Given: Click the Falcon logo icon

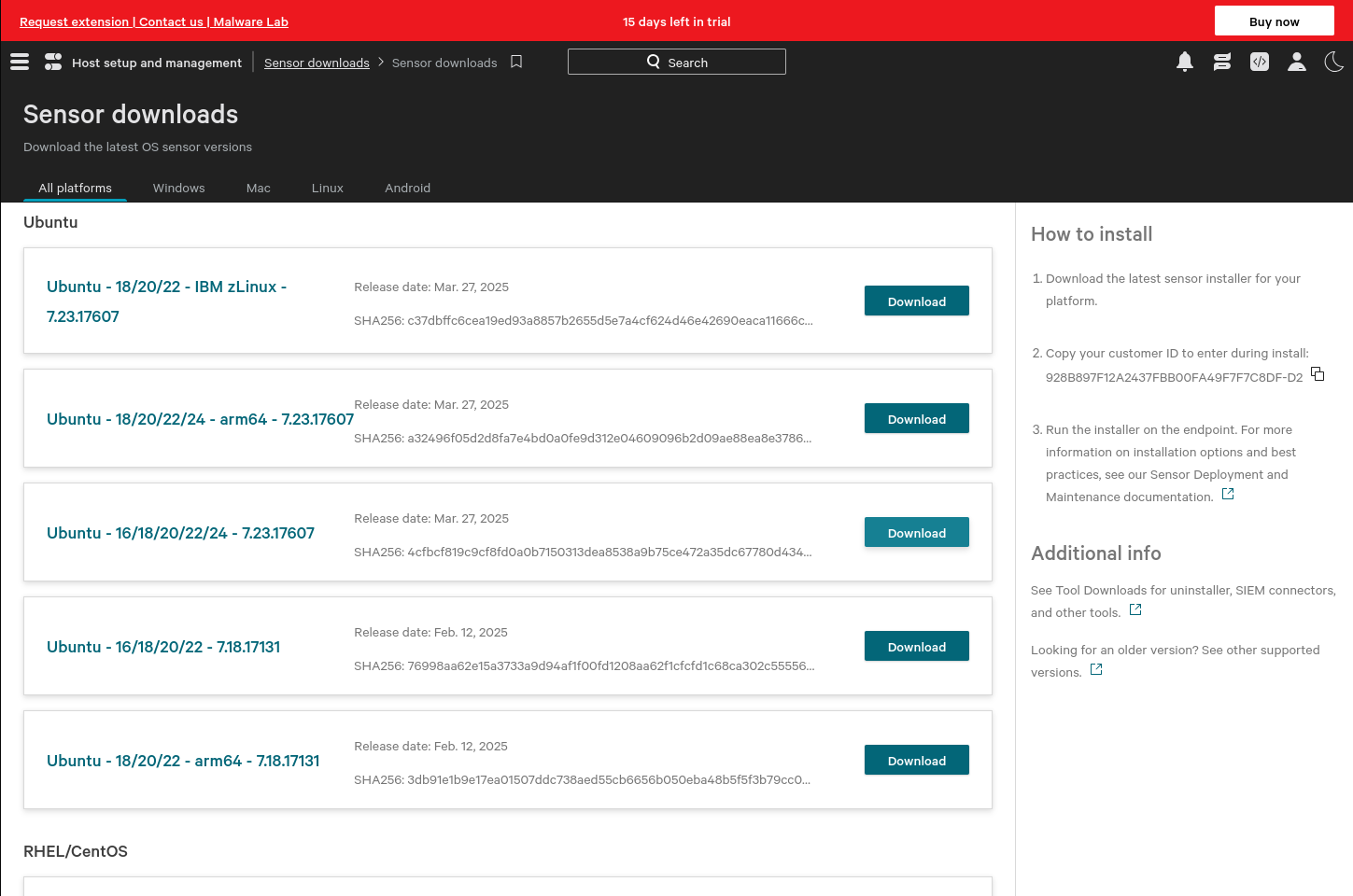Looking at the screenshot, I should pyautogui.click(x=53, y=63).
